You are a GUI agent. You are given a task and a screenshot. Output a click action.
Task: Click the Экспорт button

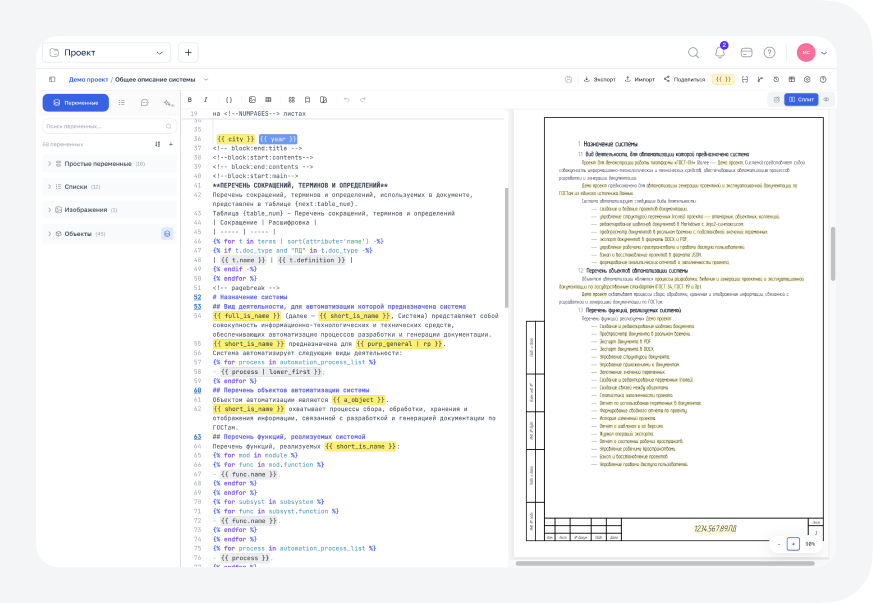coord(599,80)
